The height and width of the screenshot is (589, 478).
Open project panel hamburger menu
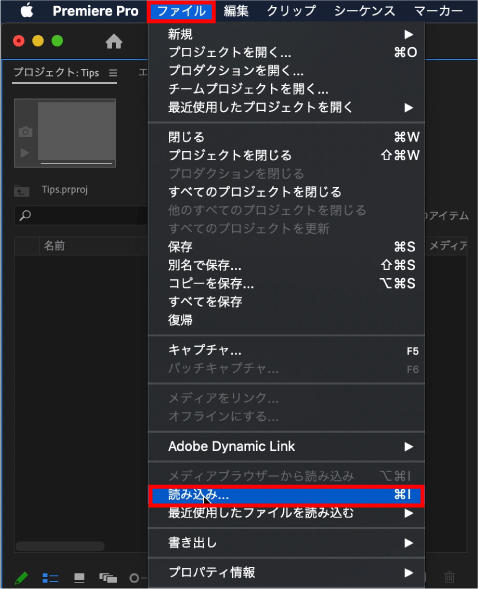tap(113, 72)
